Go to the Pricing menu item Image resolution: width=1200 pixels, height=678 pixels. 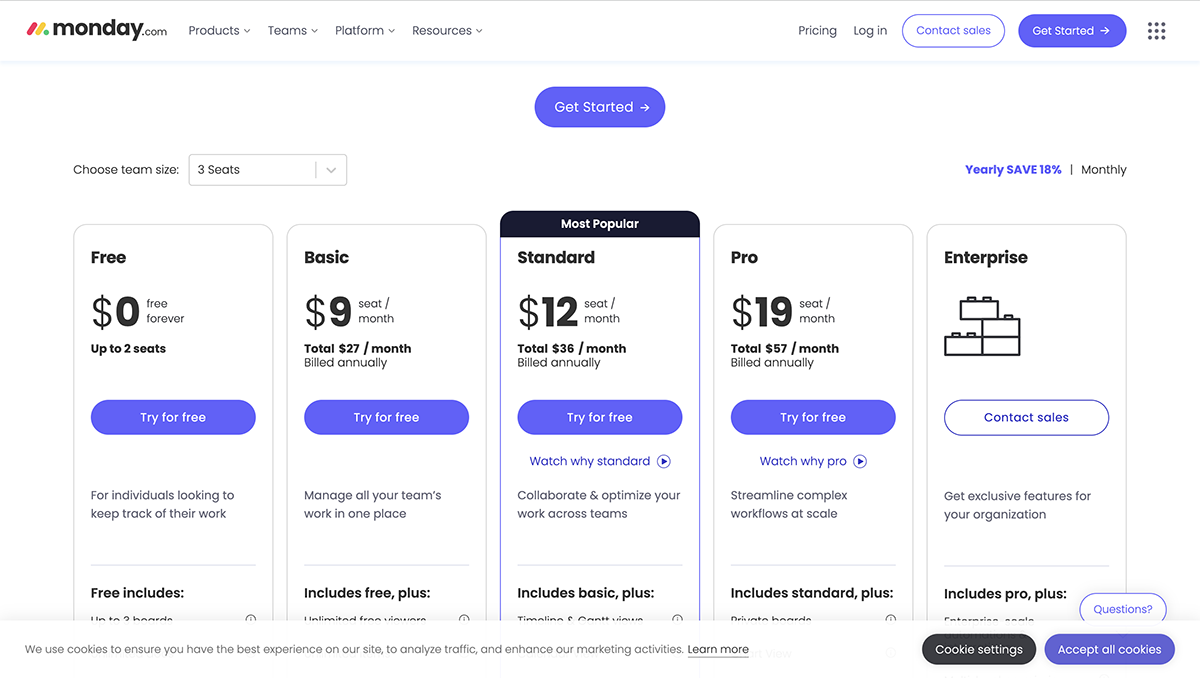coord(817,30)
